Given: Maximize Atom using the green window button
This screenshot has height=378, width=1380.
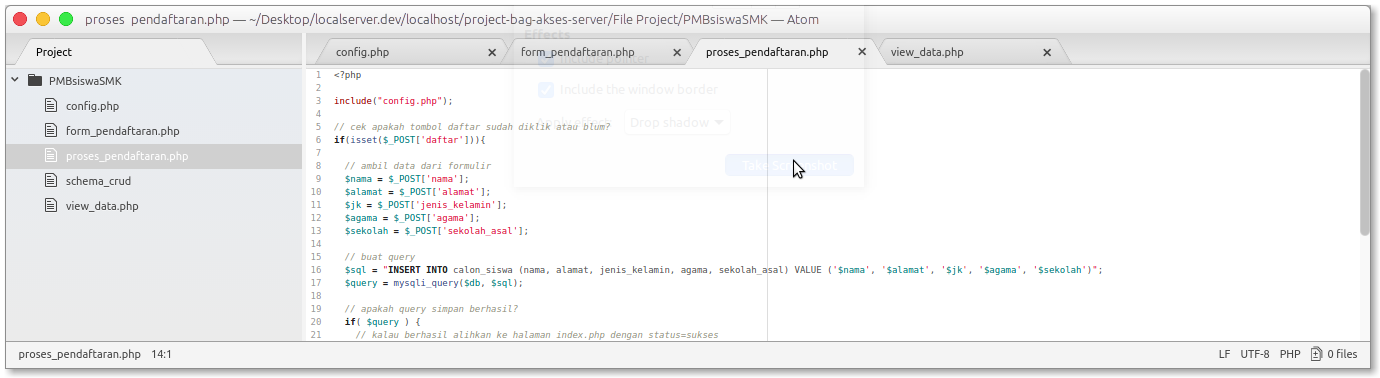Looking at the screenshot, I should pos(66,19).
